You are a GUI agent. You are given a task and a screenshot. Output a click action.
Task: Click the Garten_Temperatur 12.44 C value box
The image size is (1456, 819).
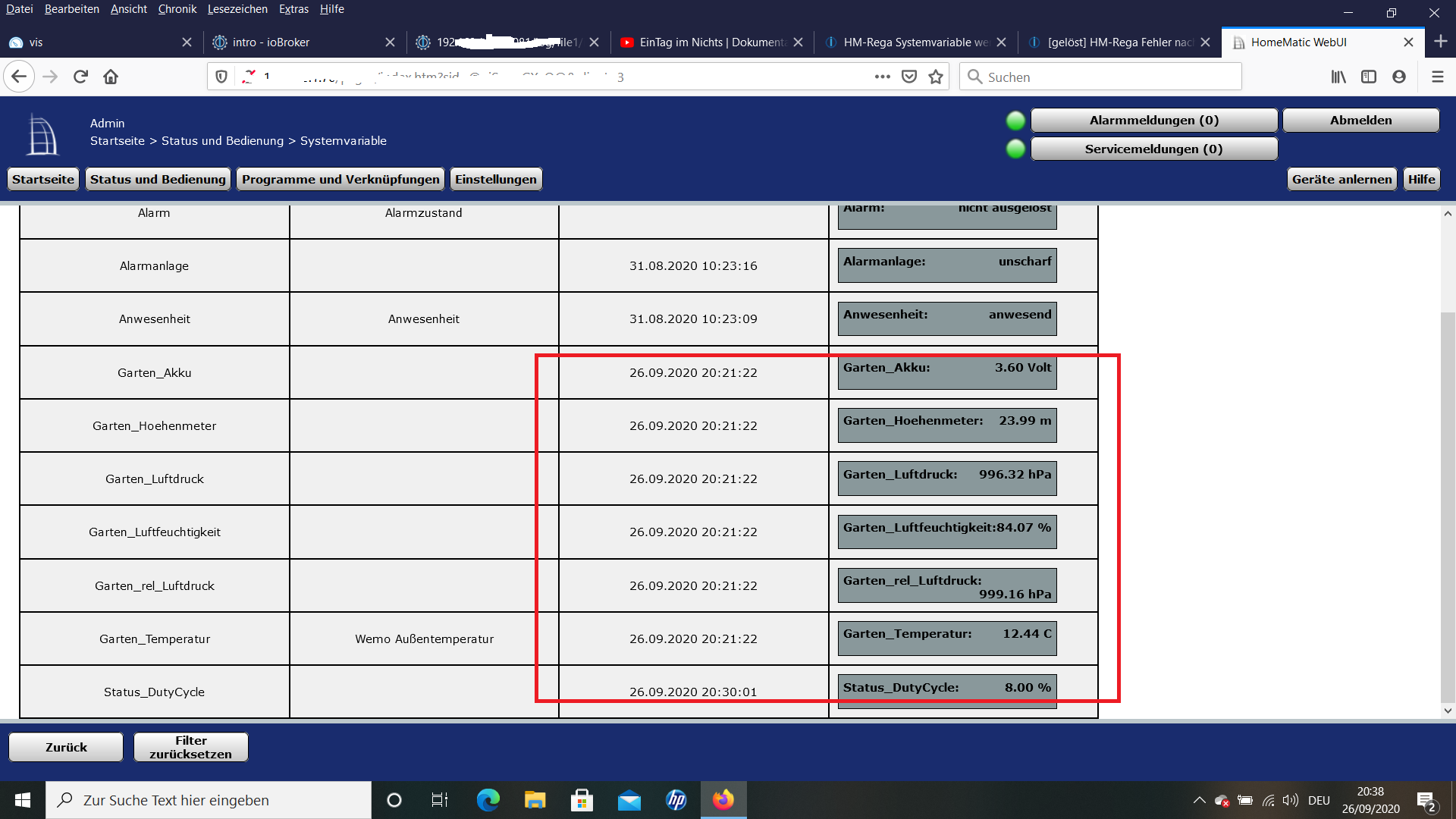pyautogui.click(x=947, y=639)
